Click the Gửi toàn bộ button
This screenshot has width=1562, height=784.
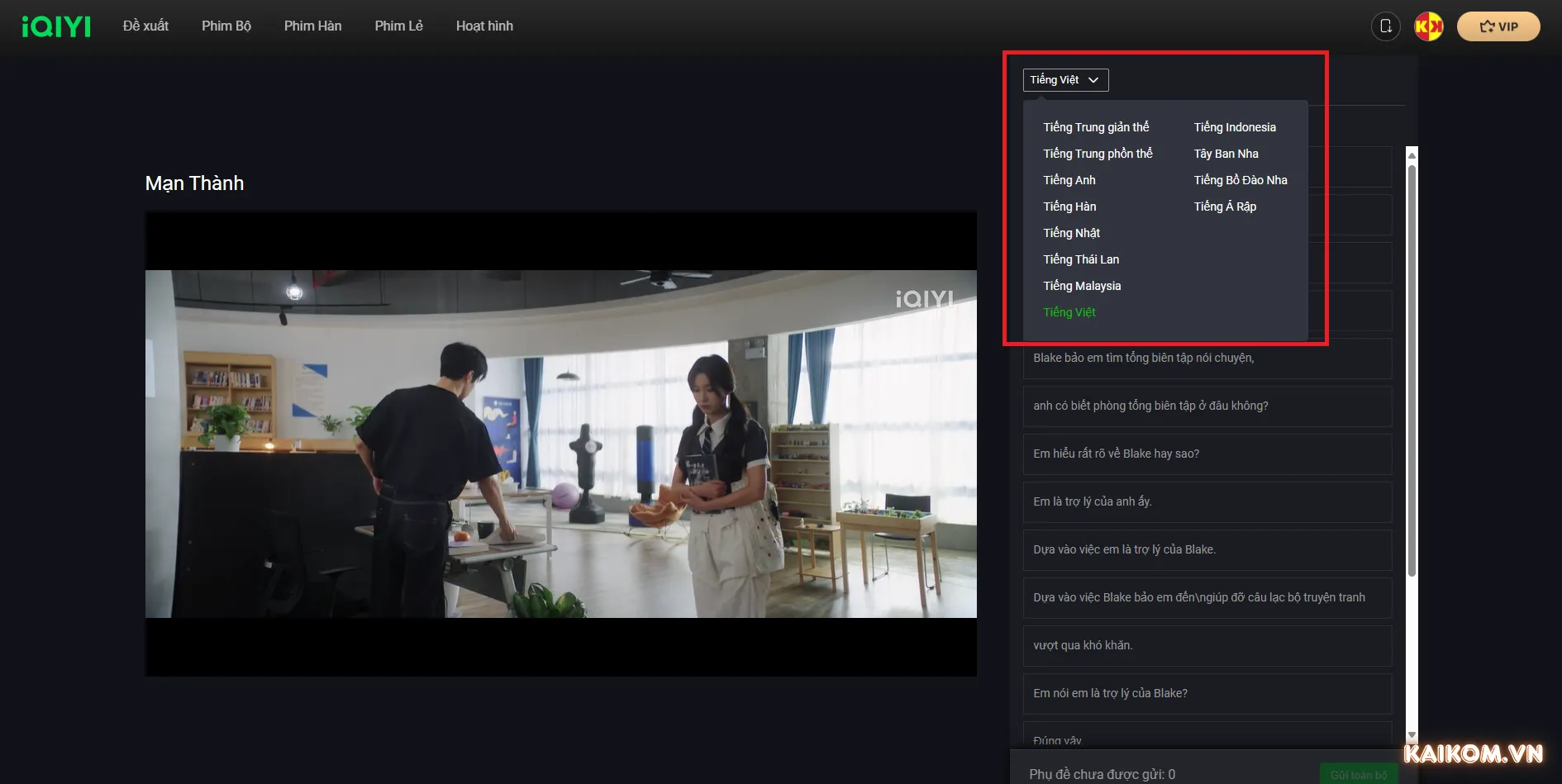(x=1358, y=774)
